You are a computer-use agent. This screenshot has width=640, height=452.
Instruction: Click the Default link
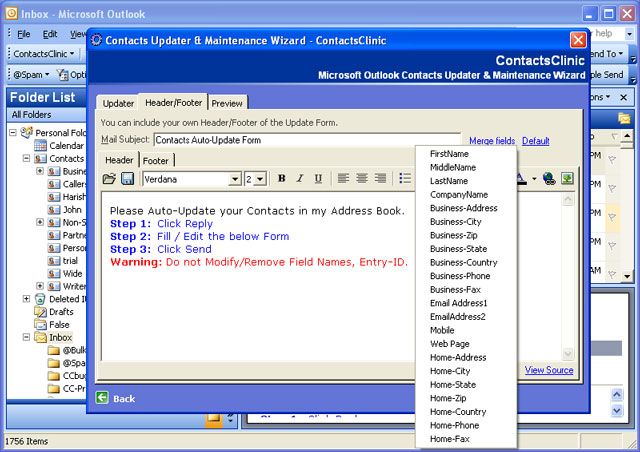click(x=536, y=141)
